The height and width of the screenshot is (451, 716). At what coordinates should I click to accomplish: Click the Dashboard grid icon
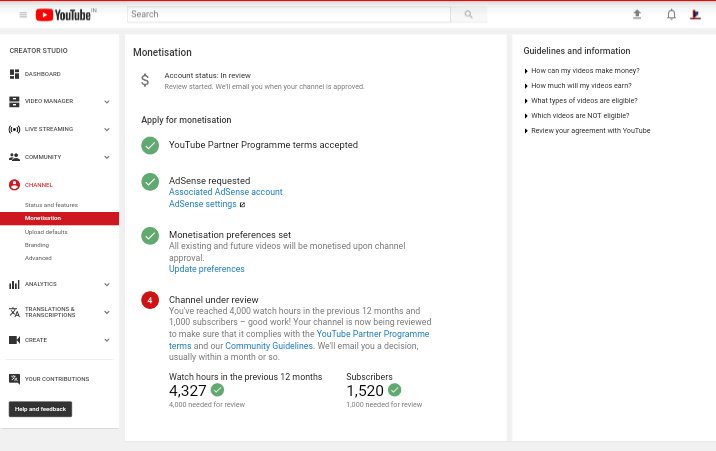15,74
